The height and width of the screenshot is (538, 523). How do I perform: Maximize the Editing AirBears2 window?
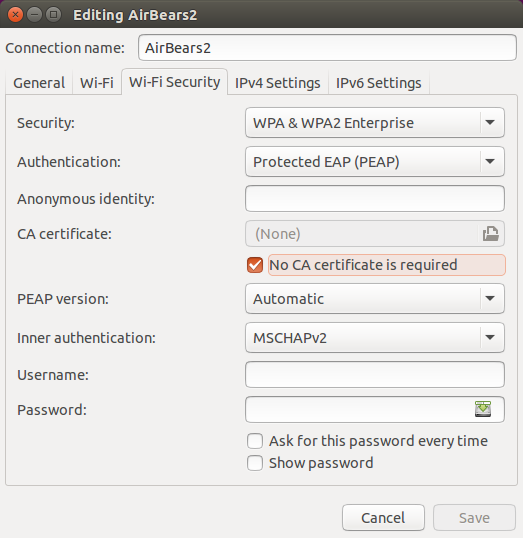tap(53, 15)
